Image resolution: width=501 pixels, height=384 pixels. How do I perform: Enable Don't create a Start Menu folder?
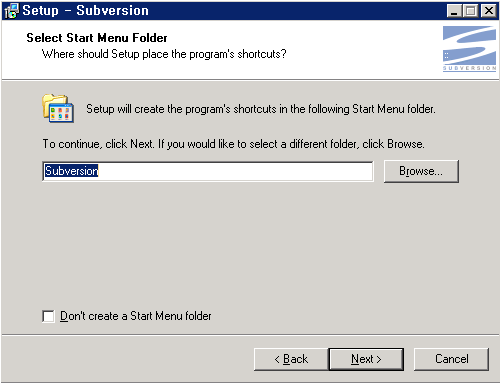[x=48, y=316]
